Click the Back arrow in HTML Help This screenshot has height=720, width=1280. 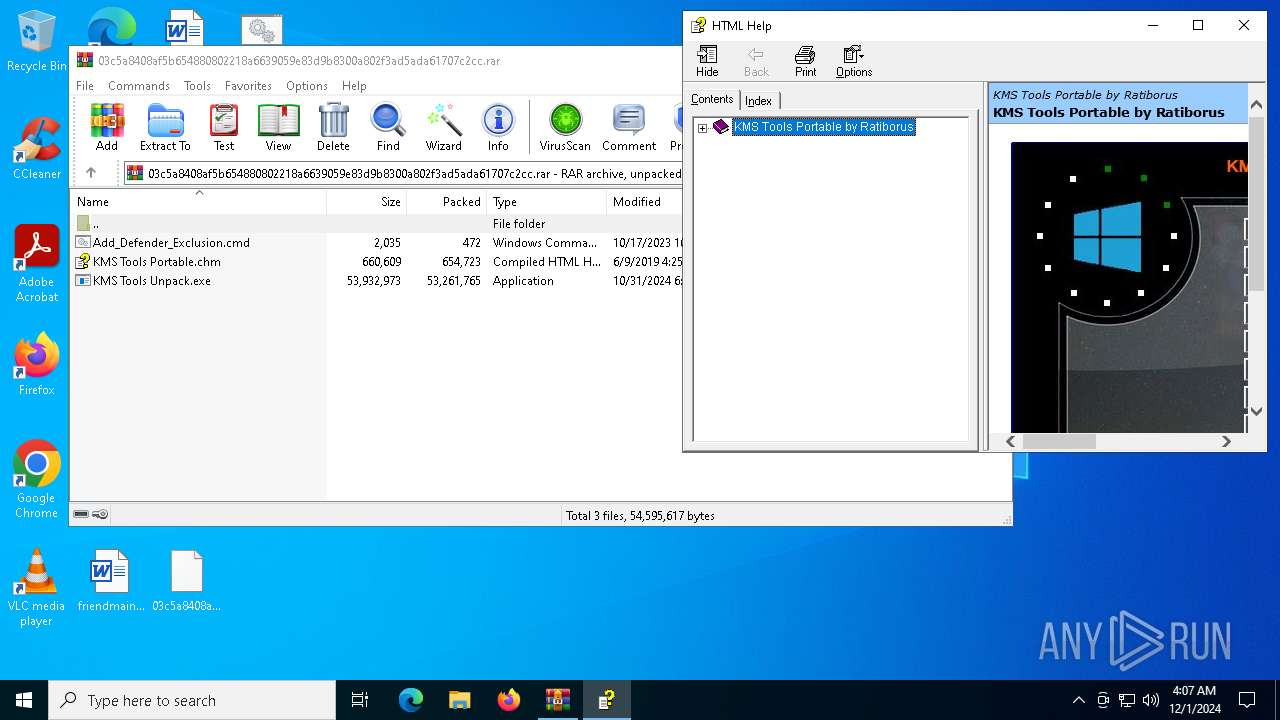pos(757,61)
